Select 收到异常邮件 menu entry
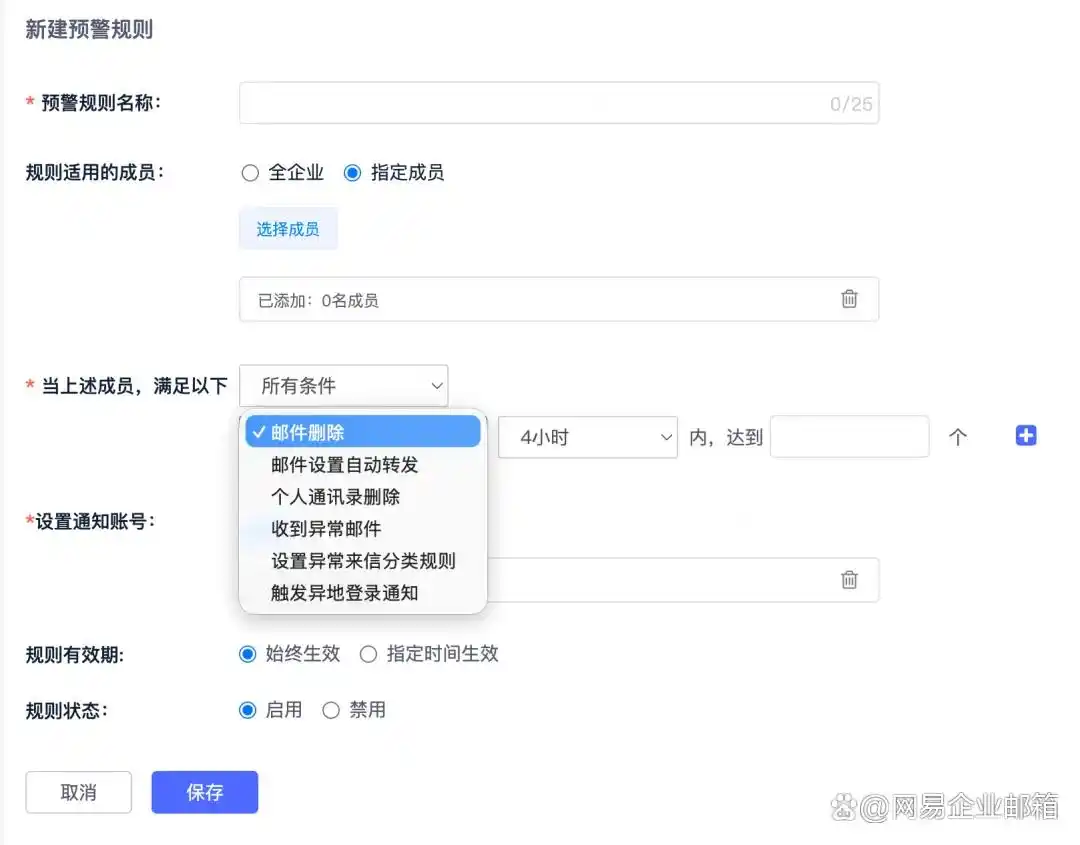1080x845 pixels. click(326, 528)
